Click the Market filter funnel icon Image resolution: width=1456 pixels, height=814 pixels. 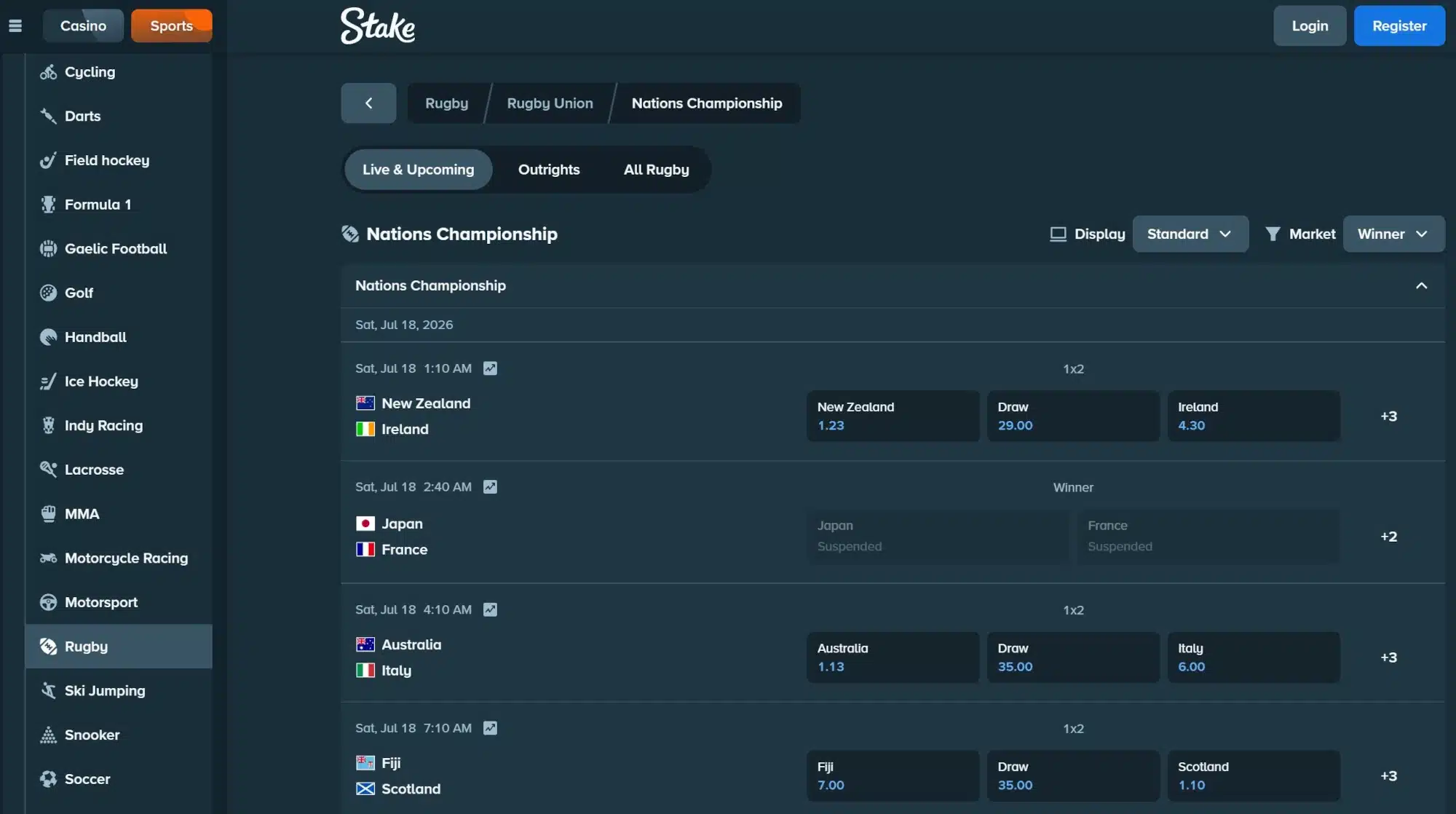tap(1272, 234)
